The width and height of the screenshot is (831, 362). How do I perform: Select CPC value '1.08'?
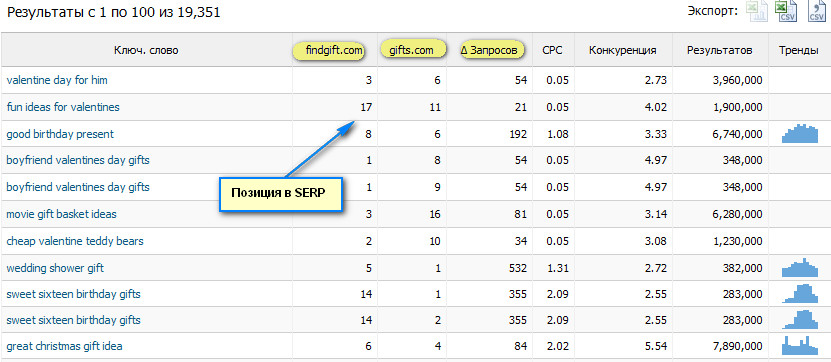(558, 134)
